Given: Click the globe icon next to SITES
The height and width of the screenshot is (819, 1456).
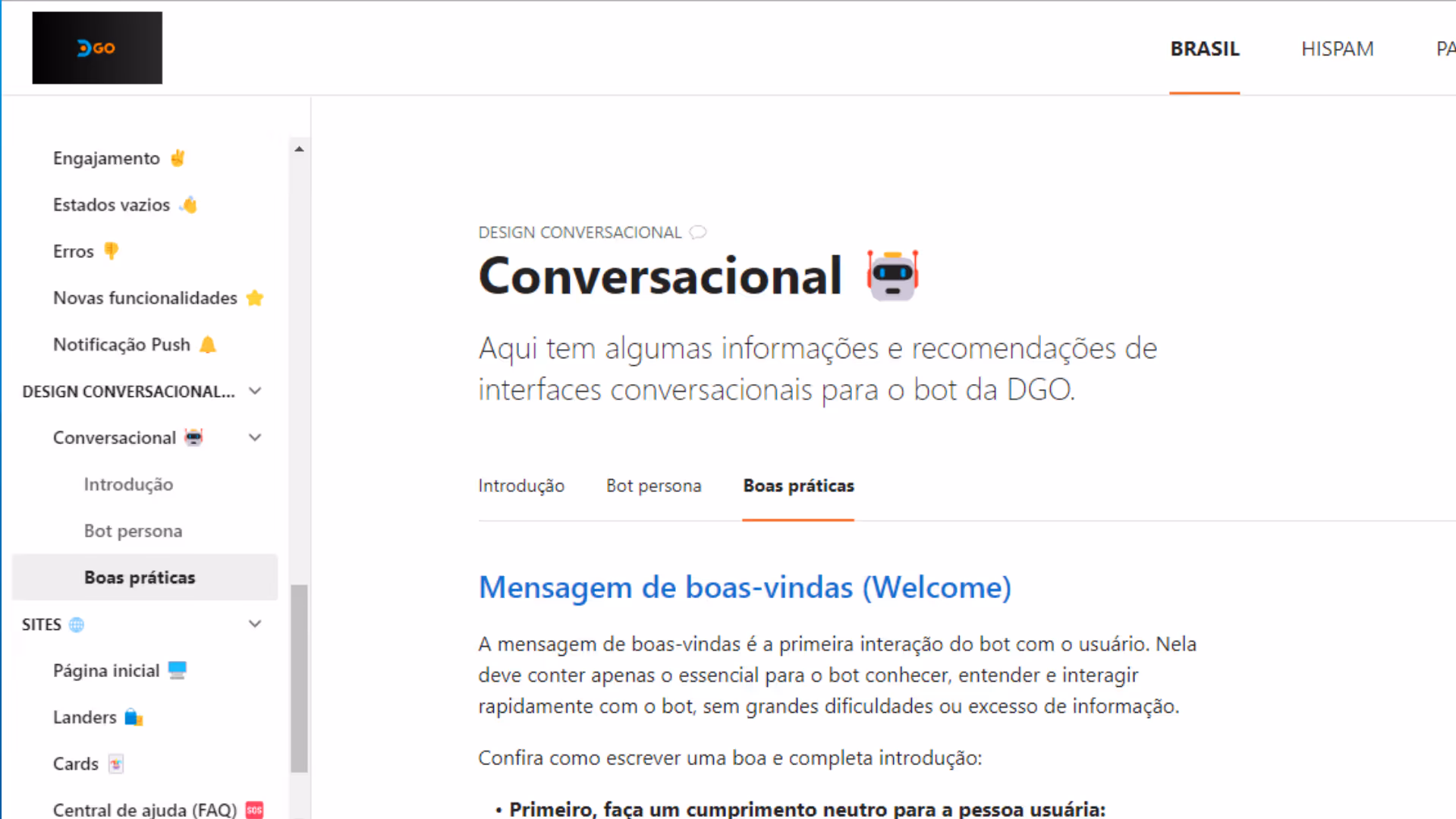Looking at the screenshot, I should coord(77,625).
